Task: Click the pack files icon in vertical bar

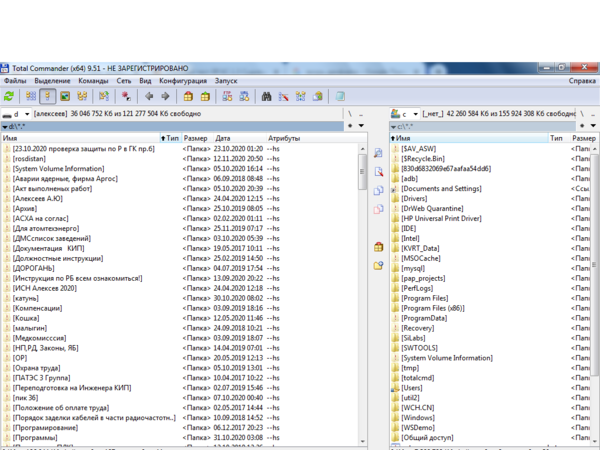Action: coord(379,246)
